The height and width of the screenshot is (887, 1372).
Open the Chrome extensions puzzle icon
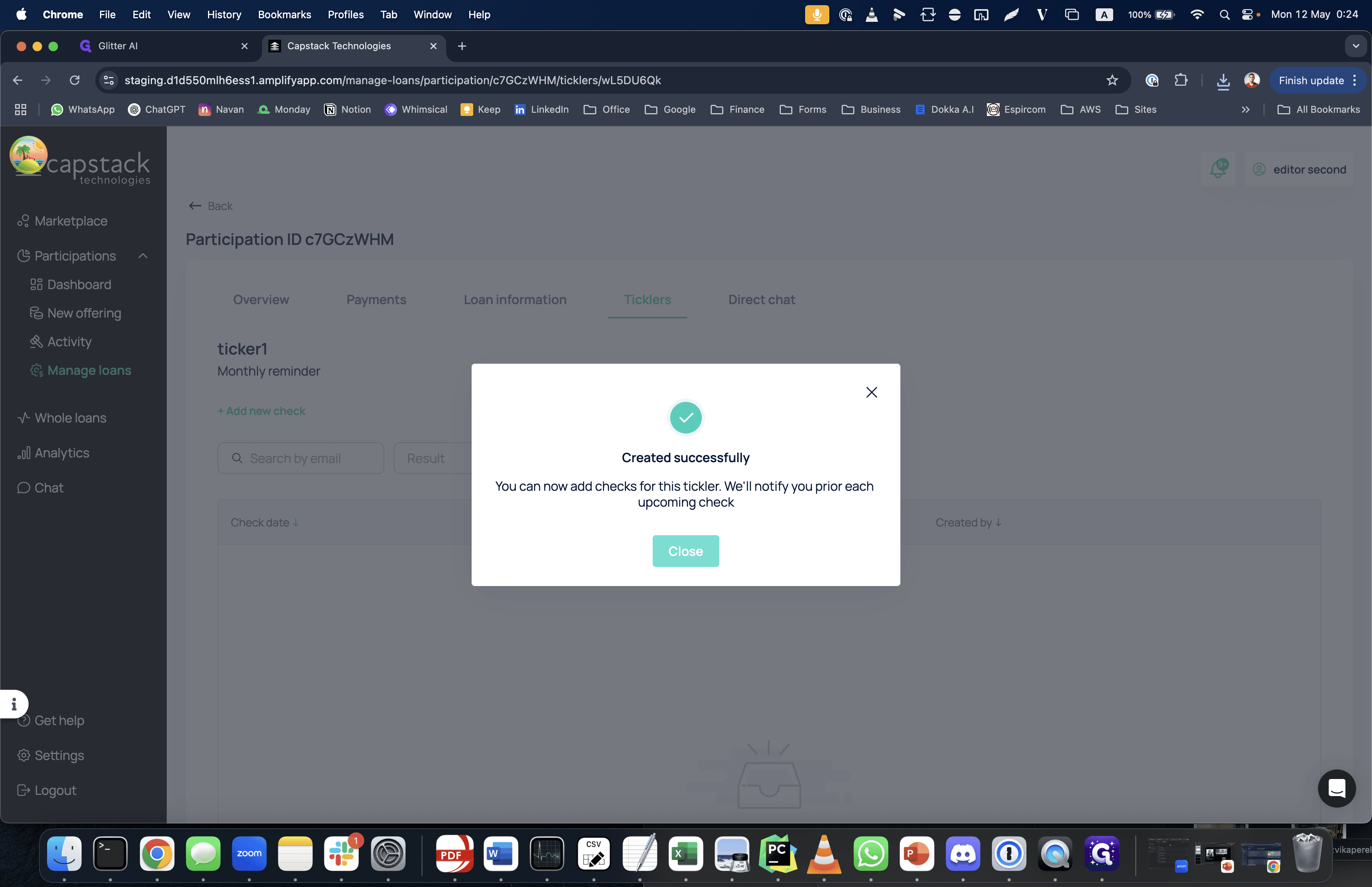tap(1181, 81)
